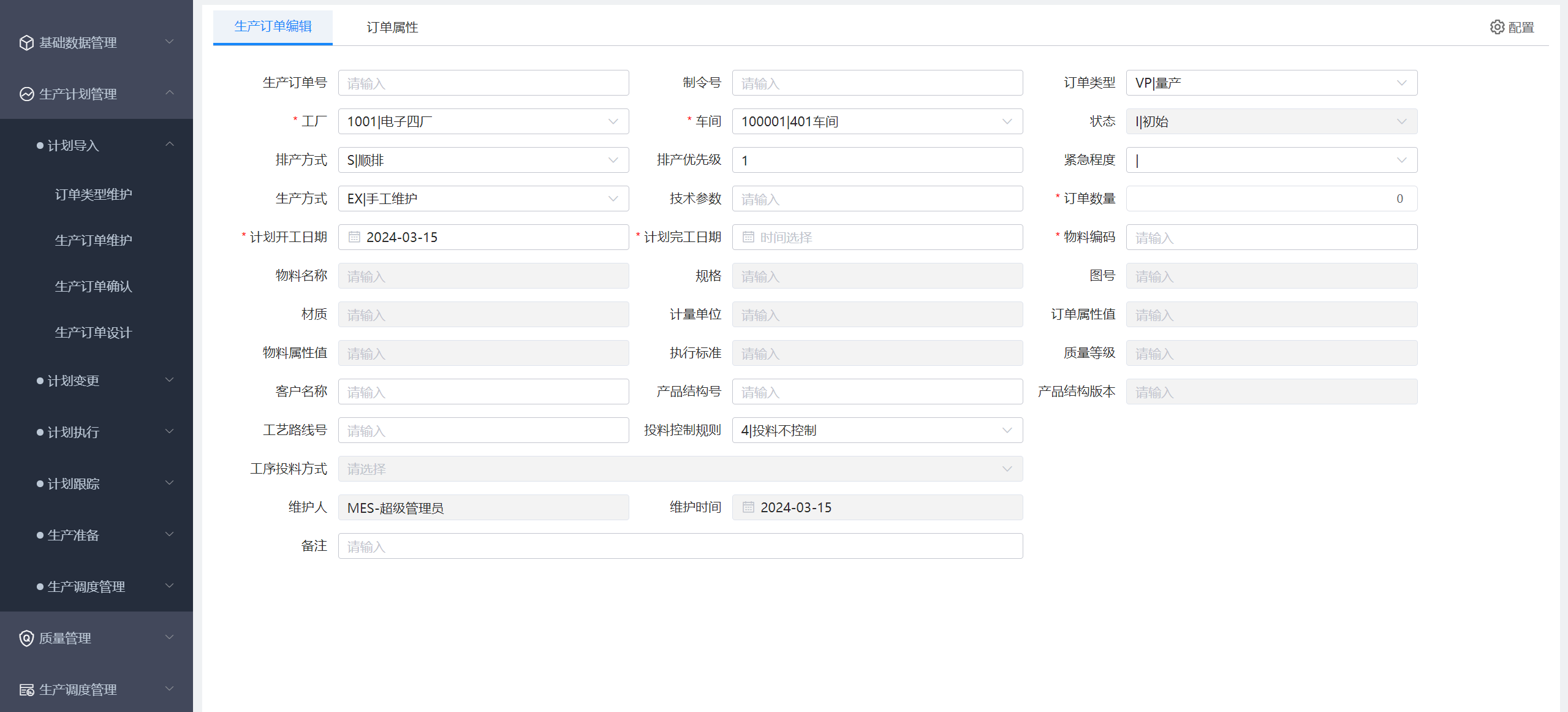This screenshot has height=712, width=1568.
Task: Open the 订单类型 dropdown
Action: tap(1271, 83)
